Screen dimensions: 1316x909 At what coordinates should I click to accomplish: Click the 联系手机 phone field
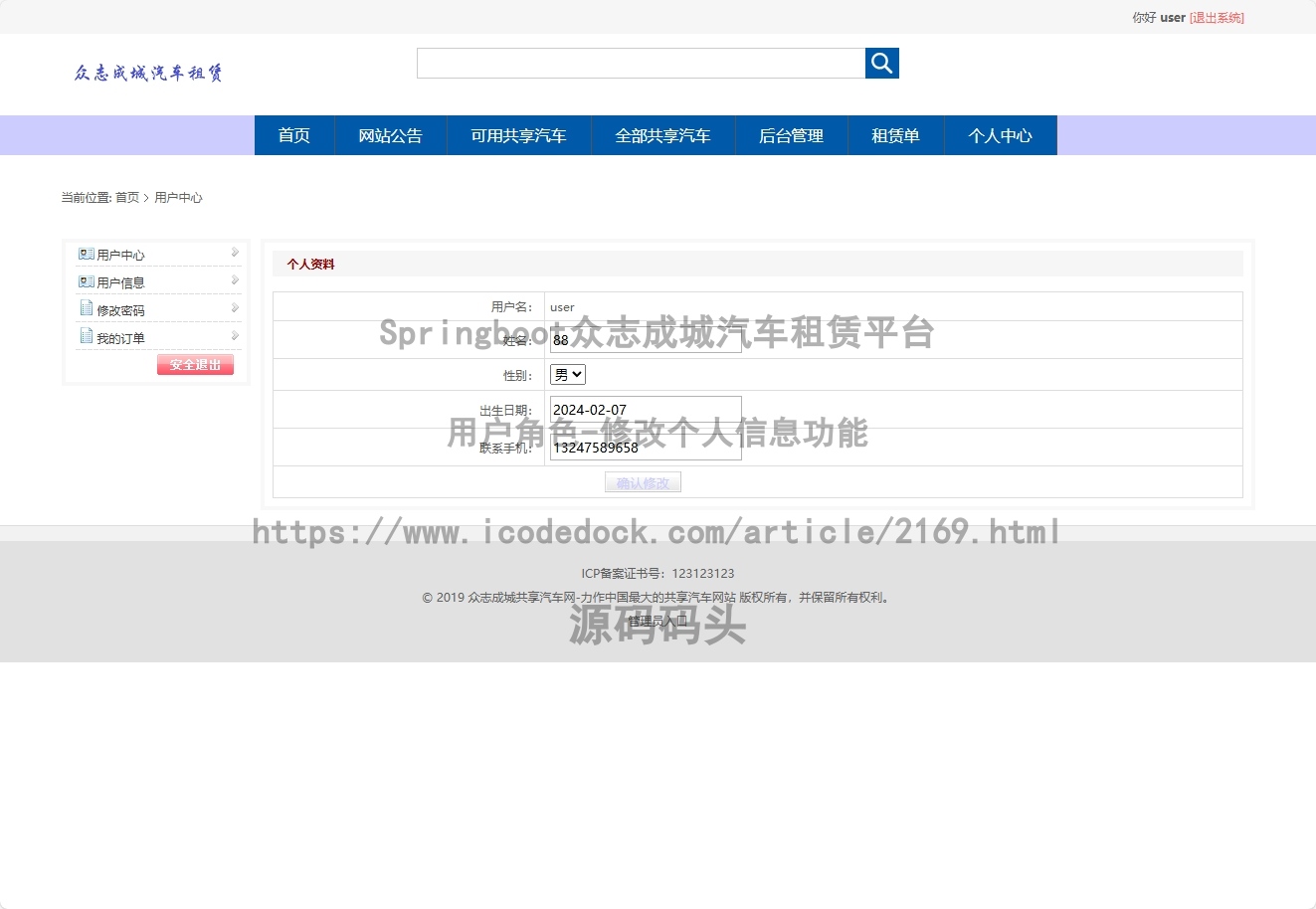[x=646, y=448]
